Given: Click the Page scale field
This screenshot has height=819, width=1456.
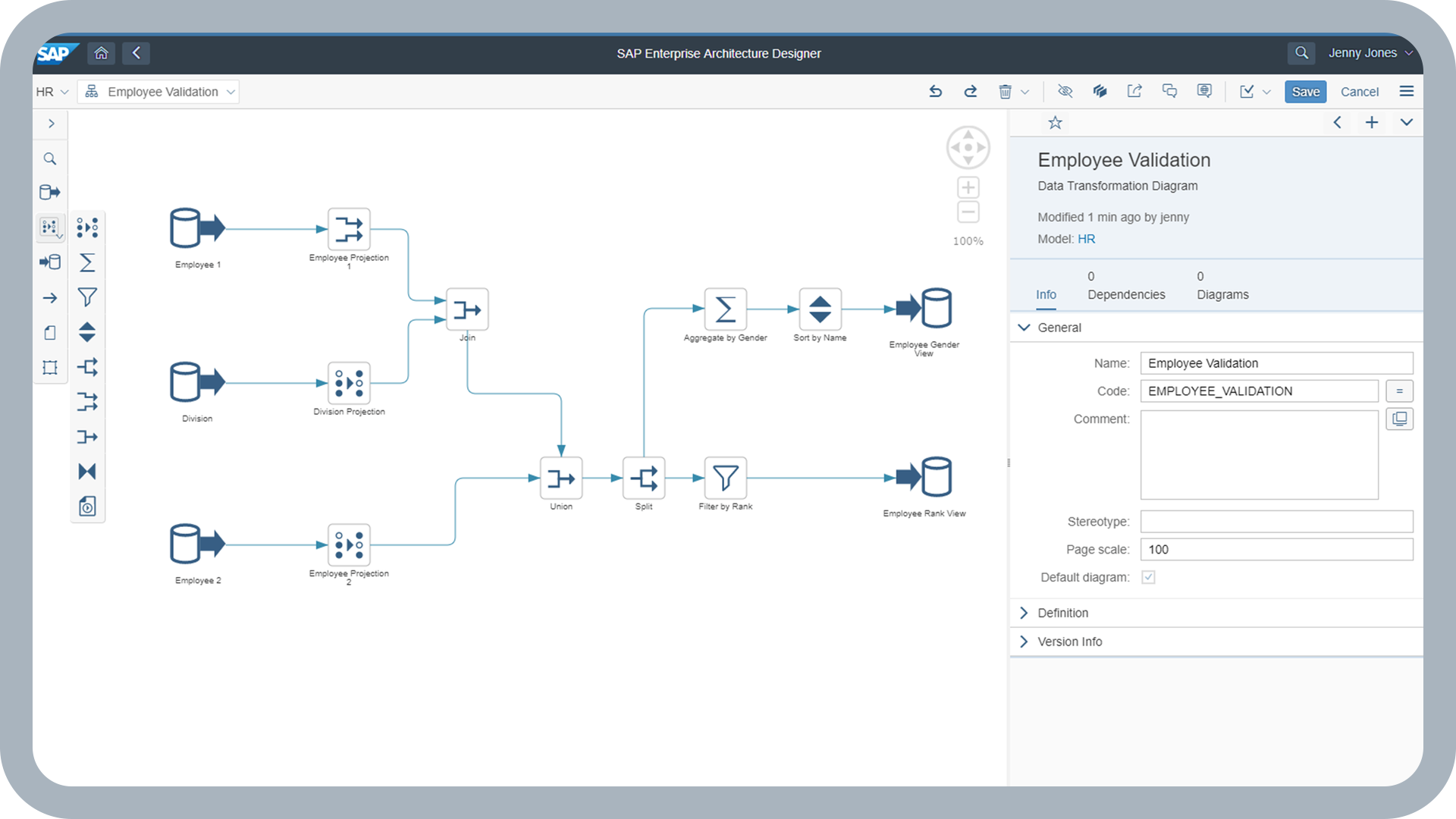Looking at the screenshot, I should 1276,550.
